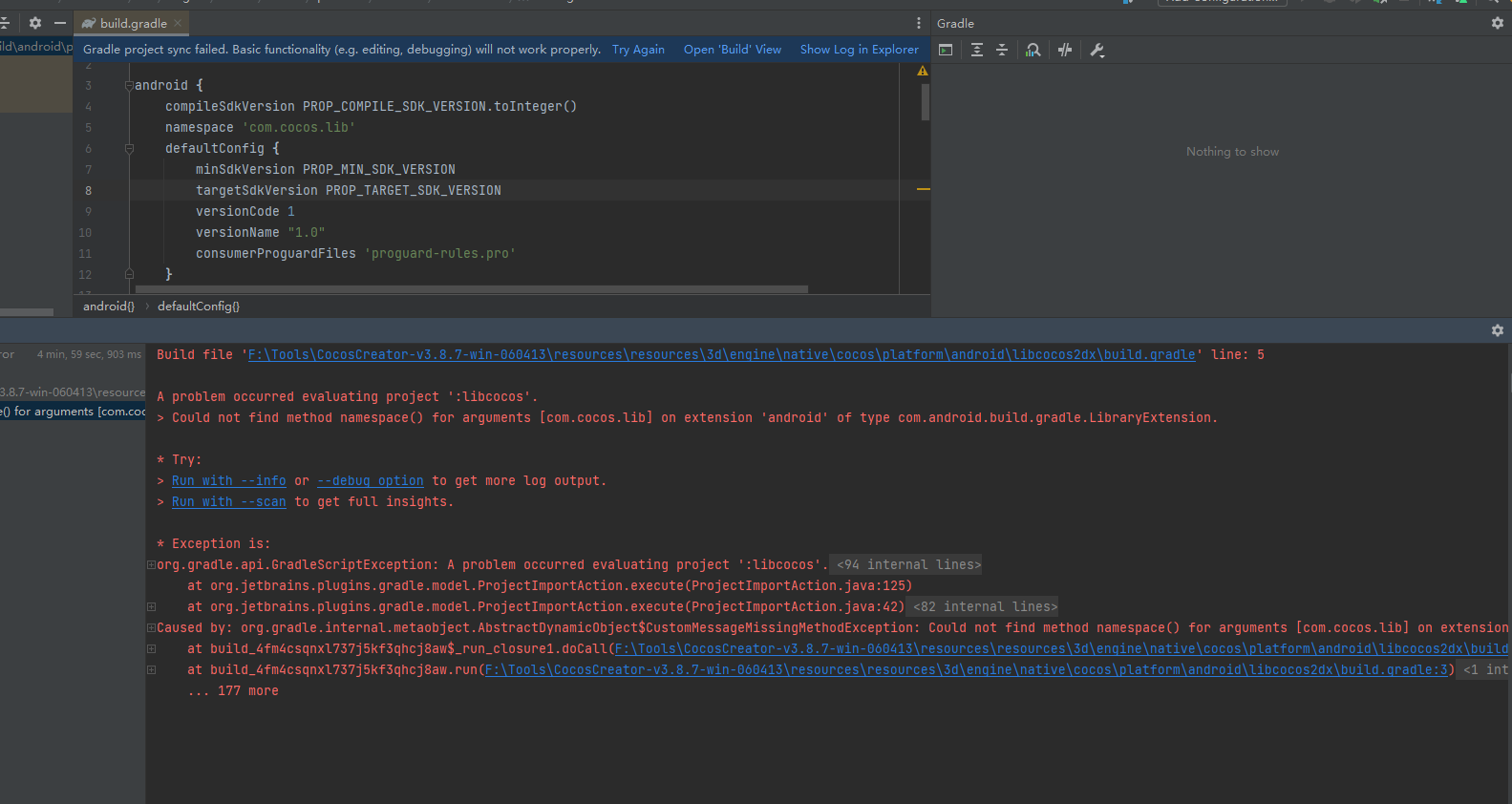Open Gradle build tool settings wrench
This screenshot has width=1512, height=804.
1097,51
